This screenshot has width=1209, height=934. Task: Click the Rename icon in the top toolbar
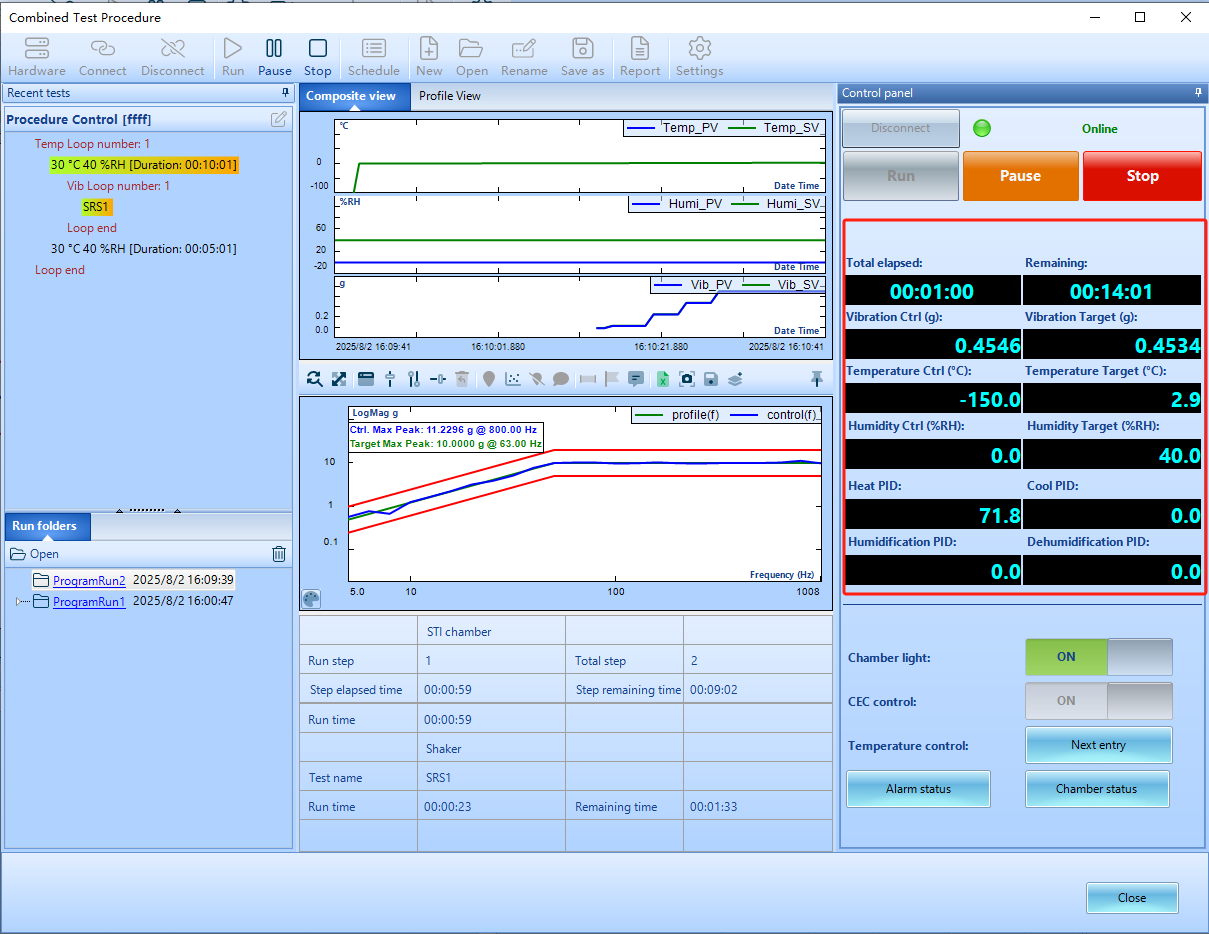pyautogui.click(x=524, y=57)
